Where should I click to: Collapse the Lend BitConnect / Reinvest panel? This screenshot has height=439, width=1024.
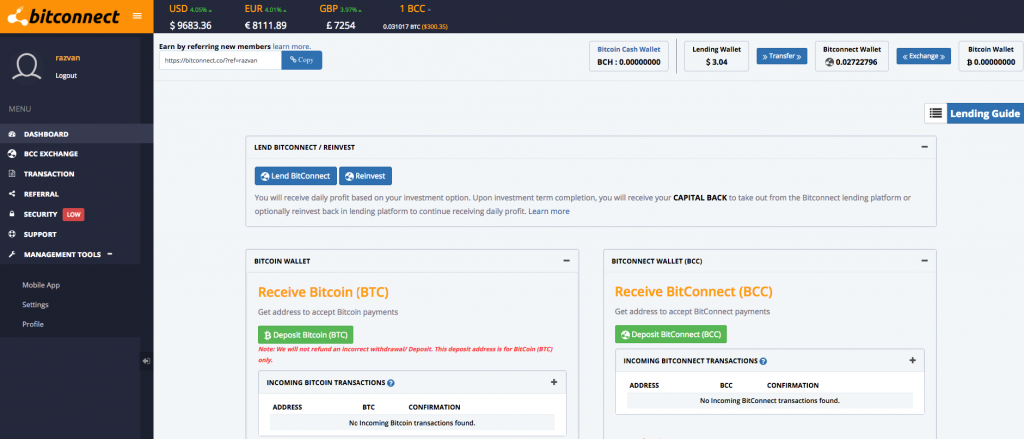coord(924,147)
